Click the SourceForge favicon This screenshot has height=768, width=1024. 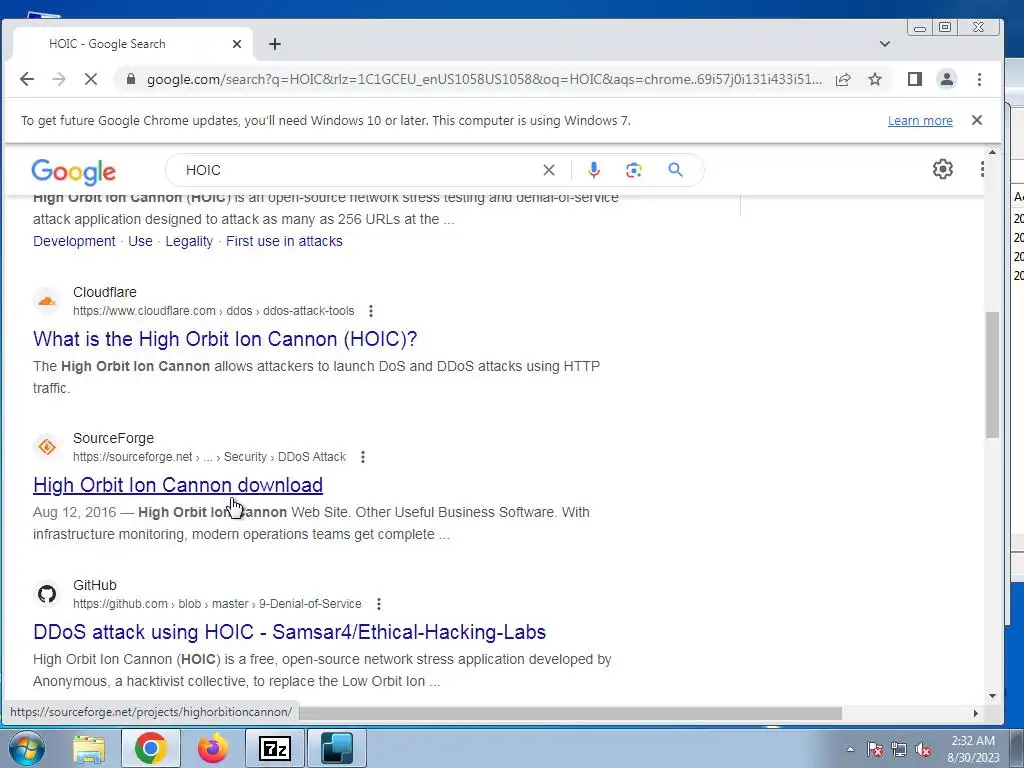click(46, 447)
